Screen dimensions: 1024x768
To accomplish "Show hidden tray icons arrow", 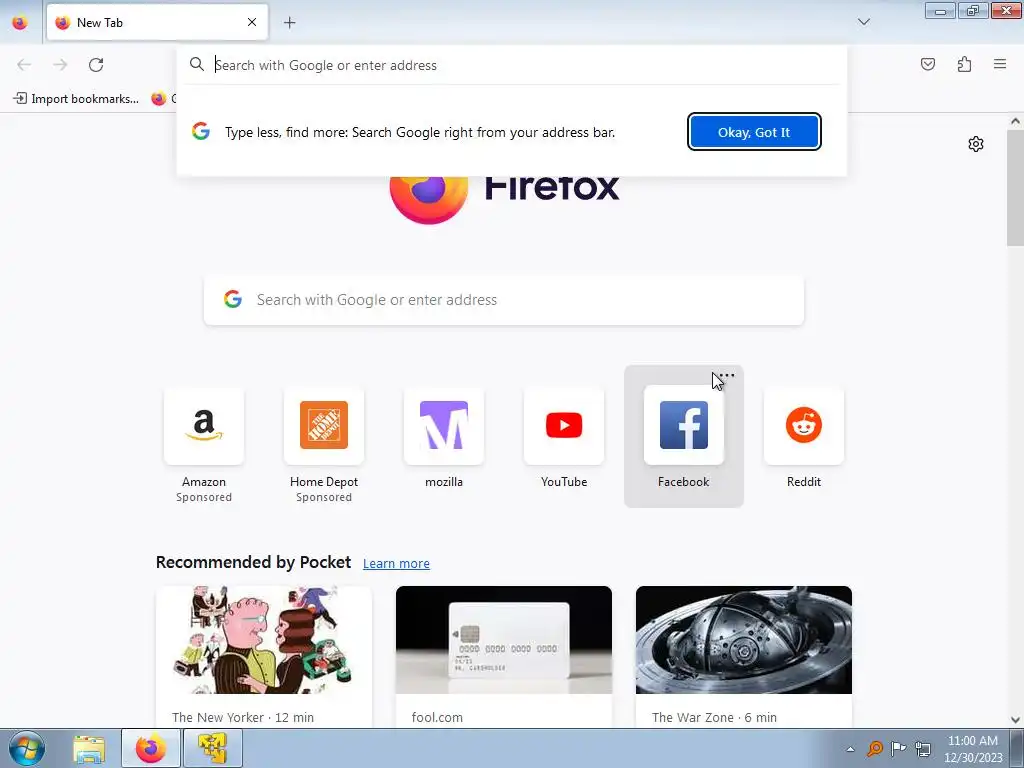I will [x=850, y=749].
